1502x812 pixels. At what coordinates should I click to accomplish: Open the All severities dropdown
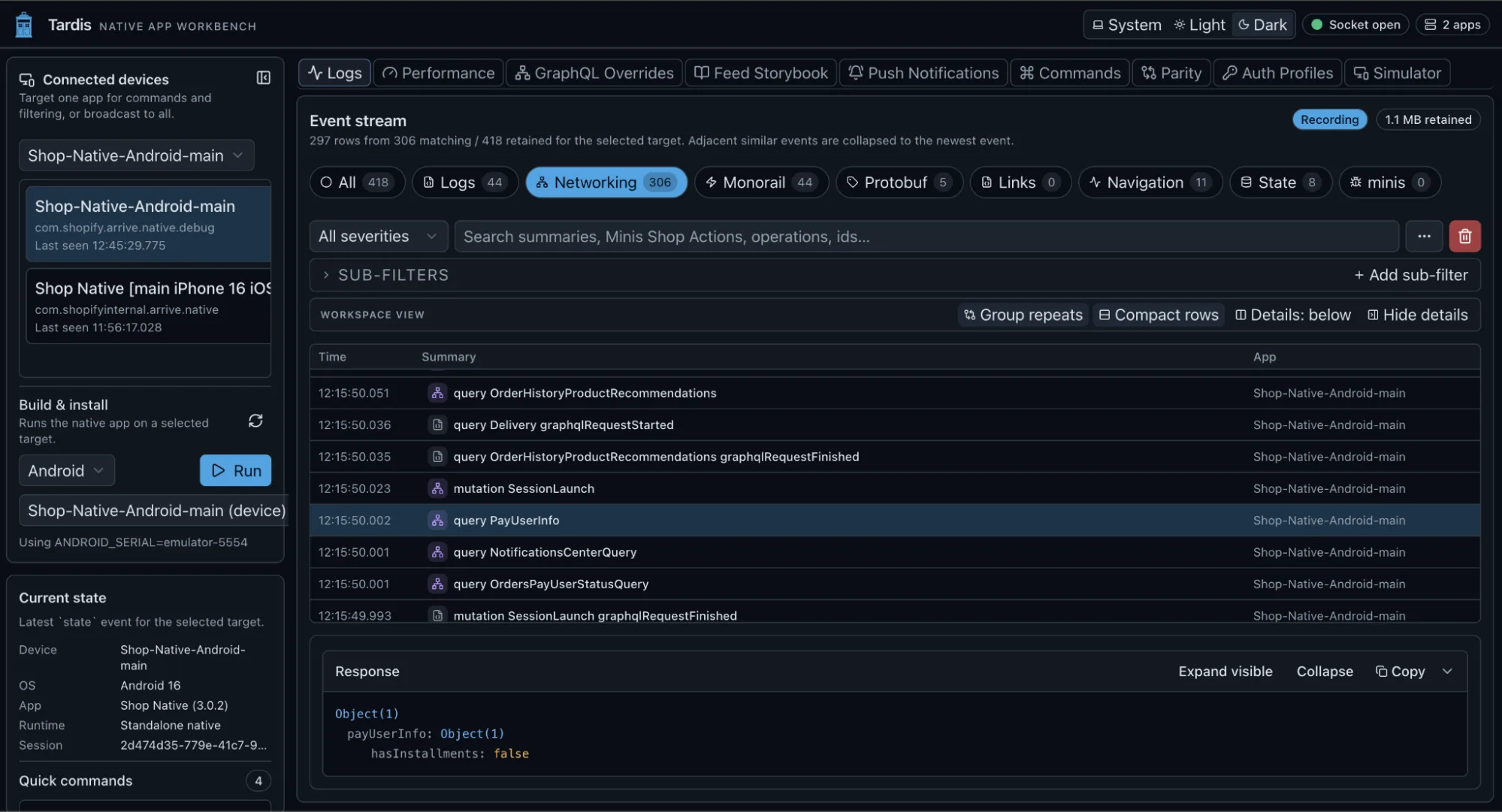point(379,237)
